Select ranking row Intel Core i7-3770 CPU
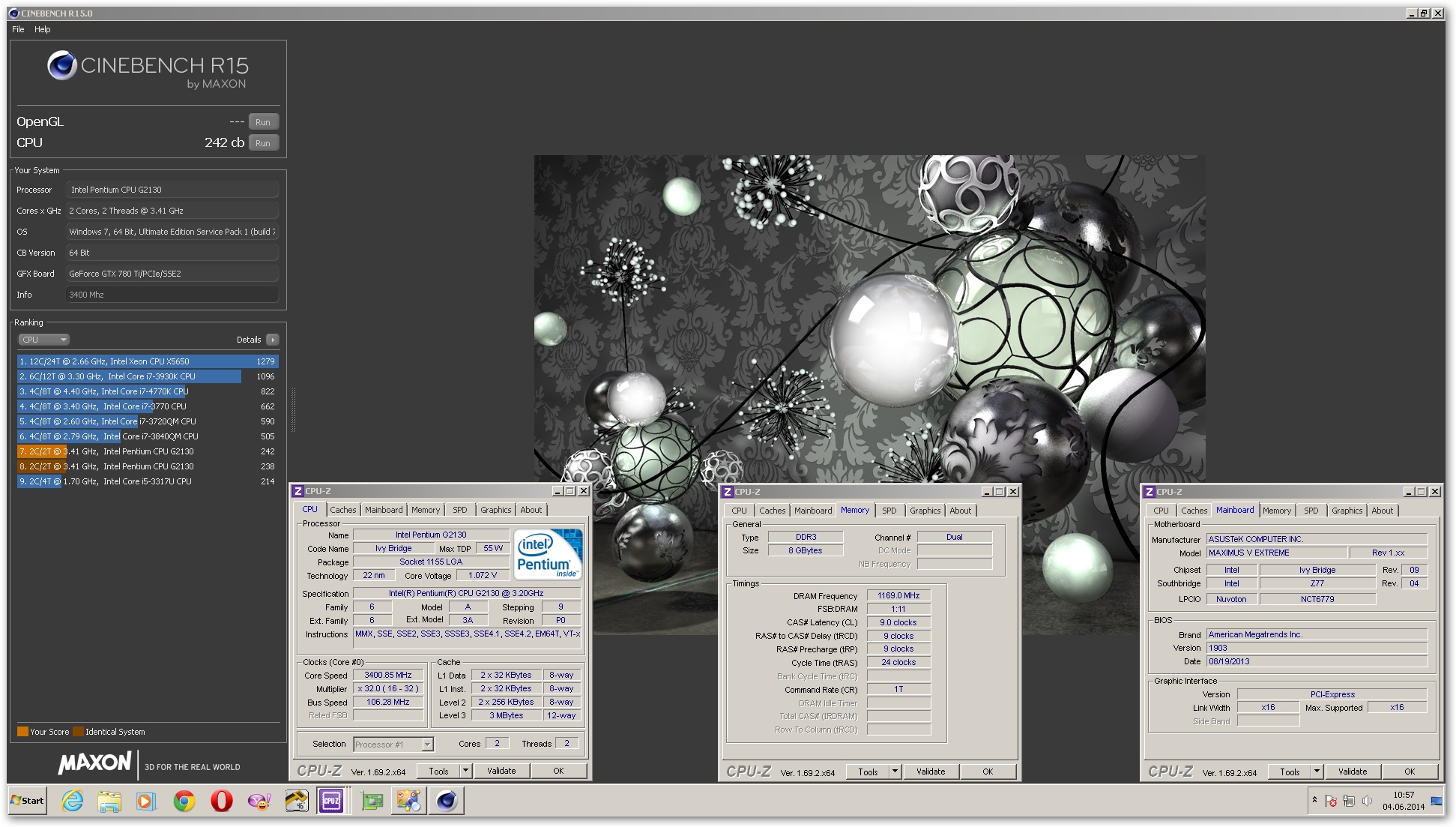 click(x=148, y=406)
